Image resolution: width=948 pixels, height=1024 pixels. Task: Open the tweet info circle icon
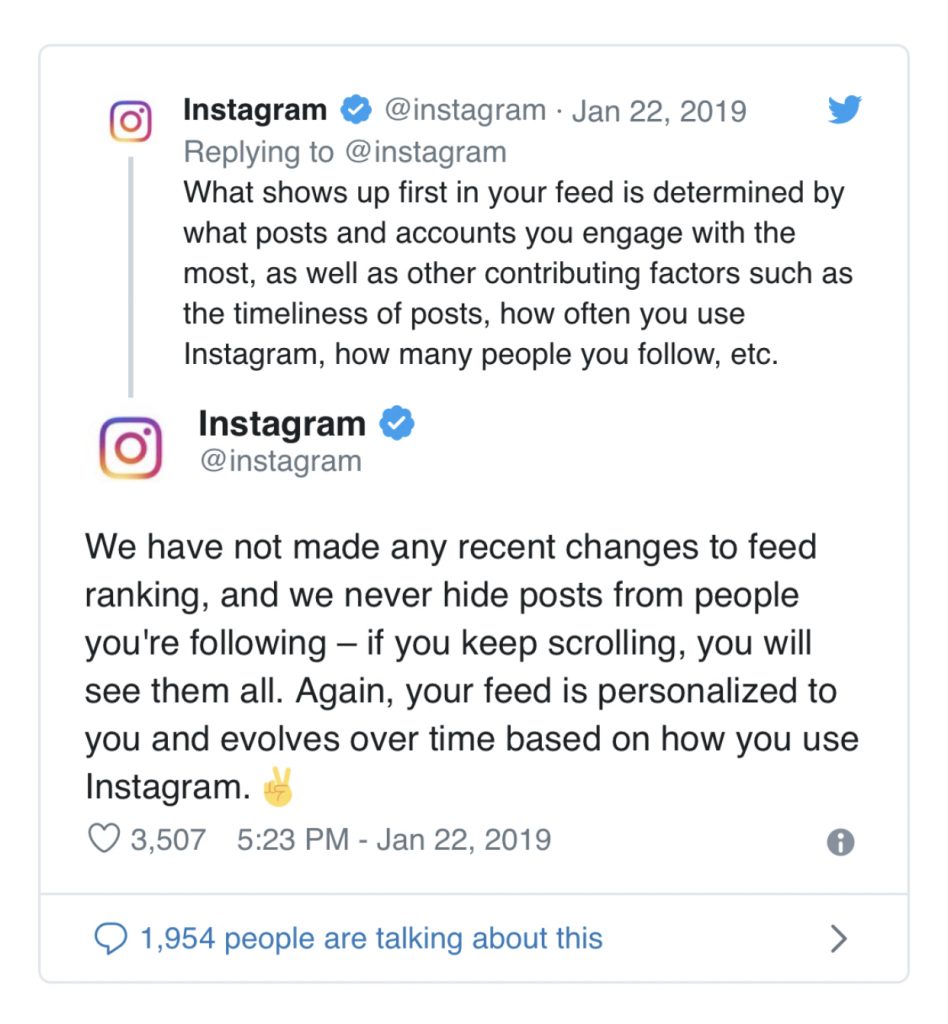(840, 842)
